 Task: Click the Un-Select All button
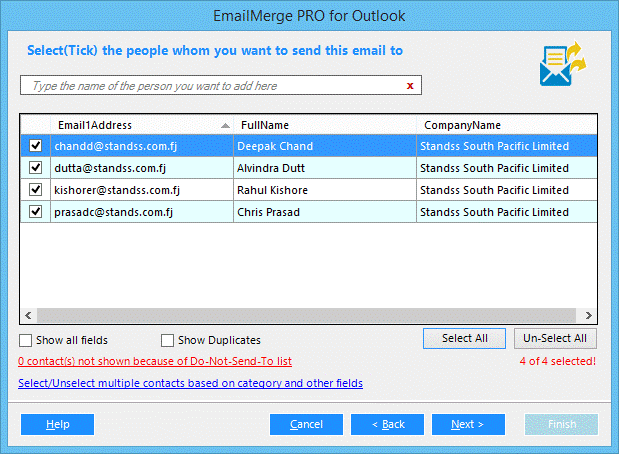point(555,338)
